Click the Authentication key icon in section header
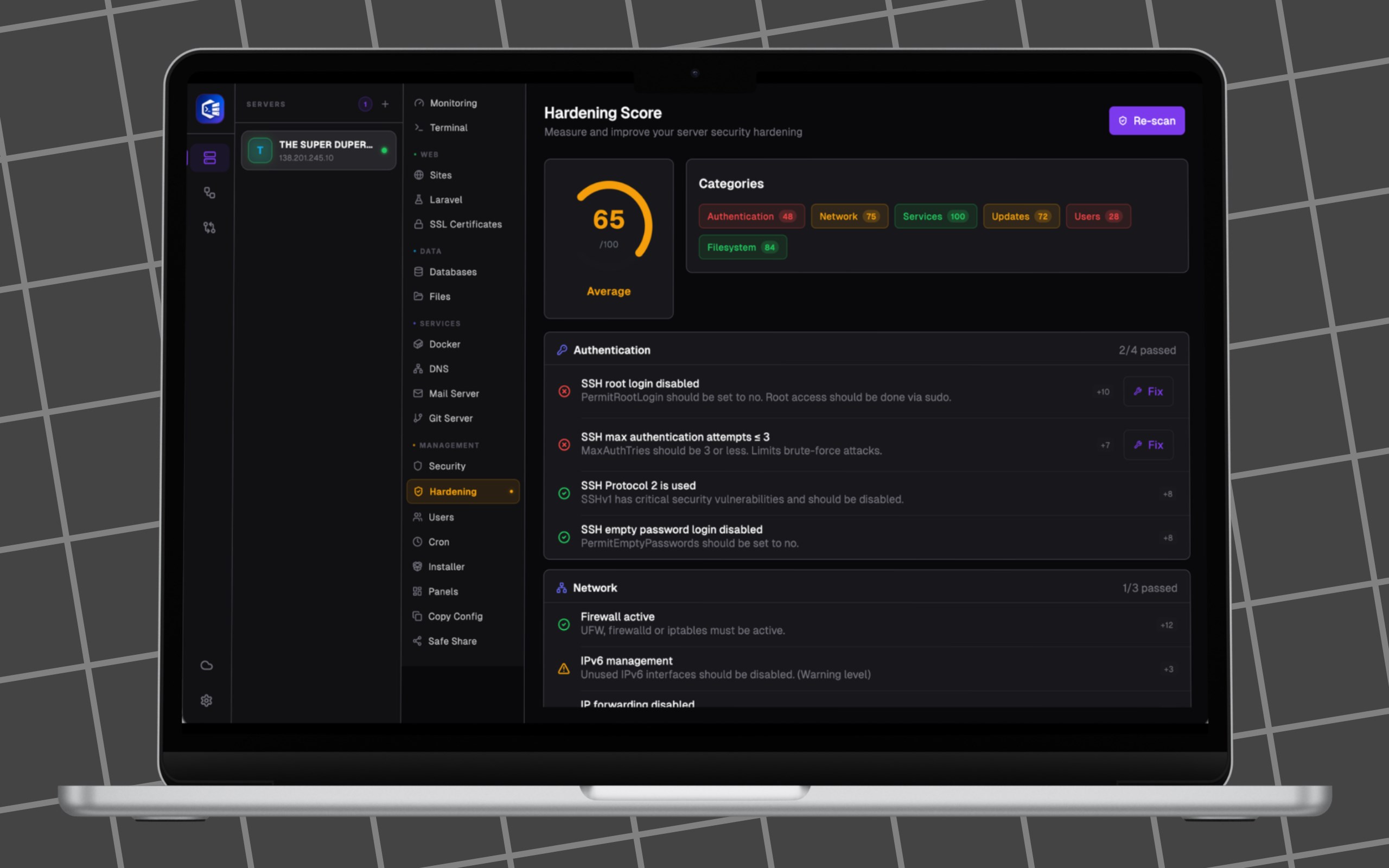The width and height of the screenshot is (1389, 868). (x=562, y=349)
